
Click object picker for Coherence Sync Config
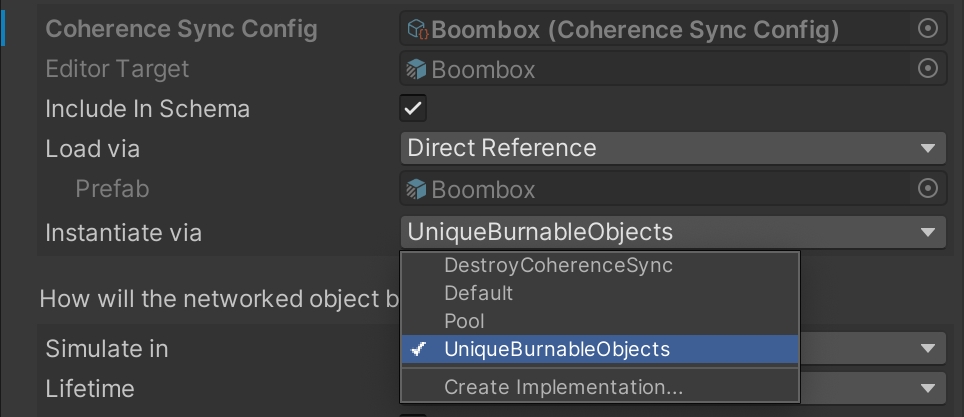[927, 29]
